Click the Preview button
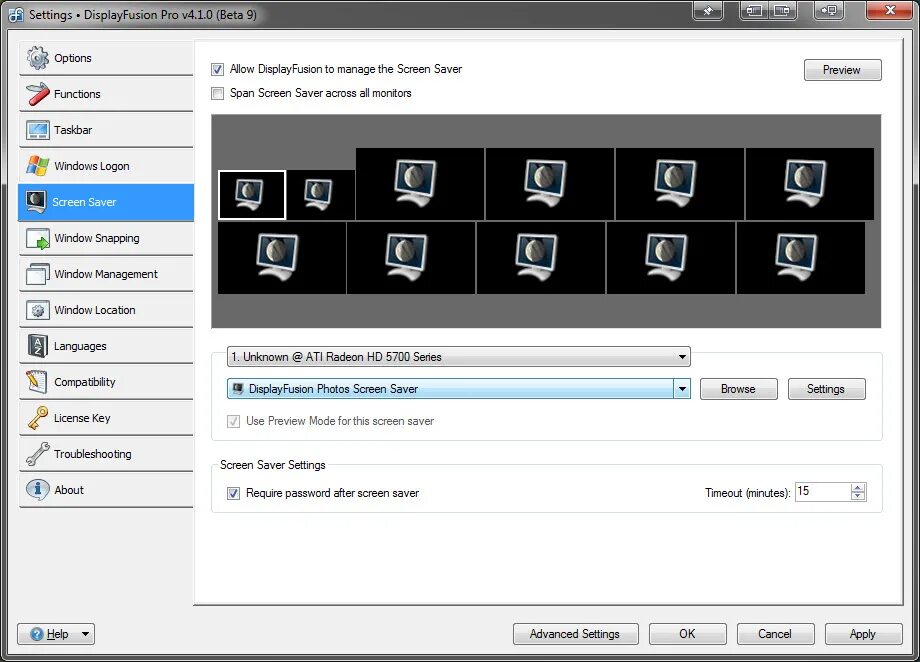This screenshot has width=920, height=662. click(843, 70)
